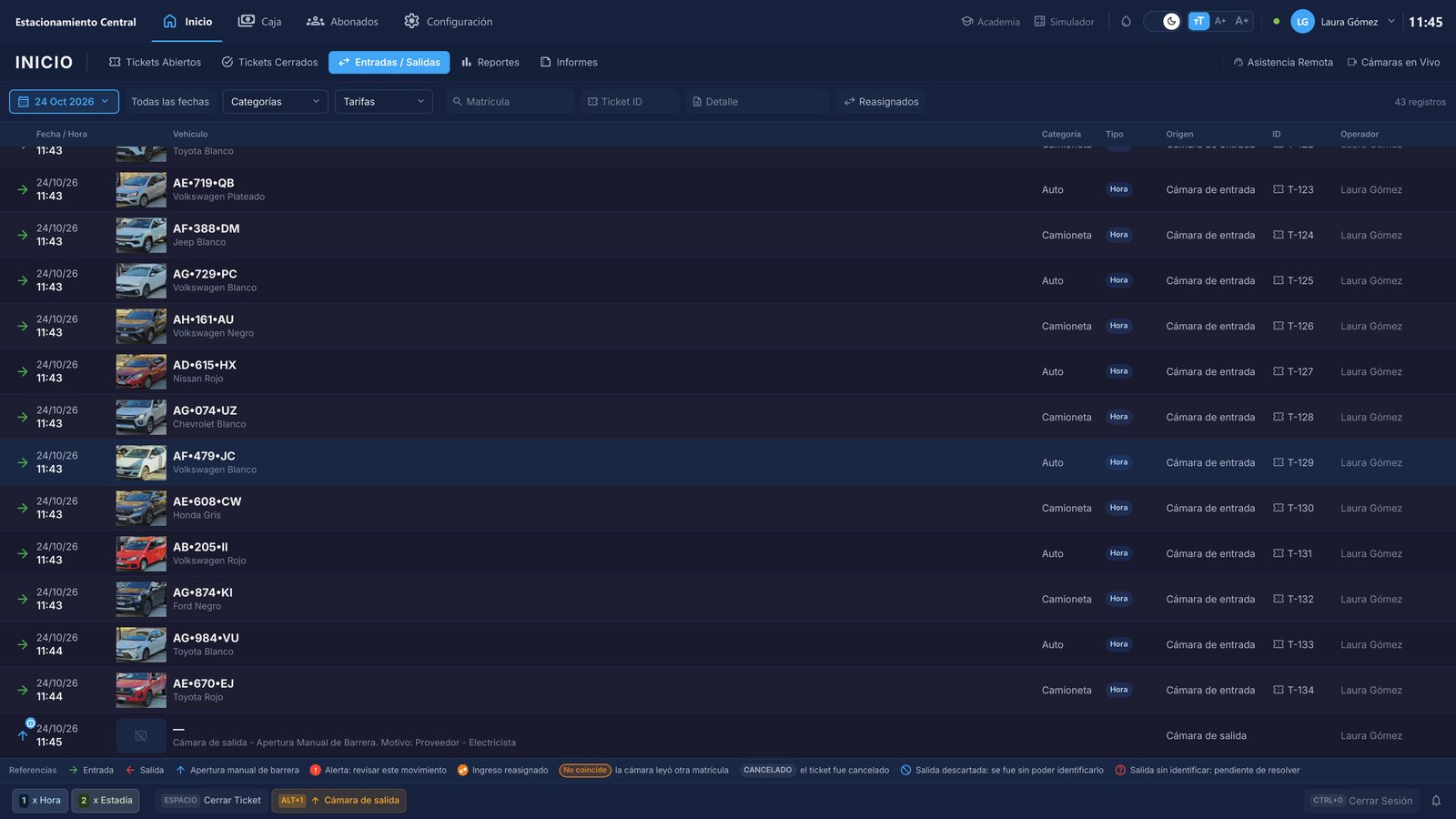Image resolution: width=1456 pixels, height=819 pixels.
Task: Select the medium A+ text size
Action: (1220, 21)
